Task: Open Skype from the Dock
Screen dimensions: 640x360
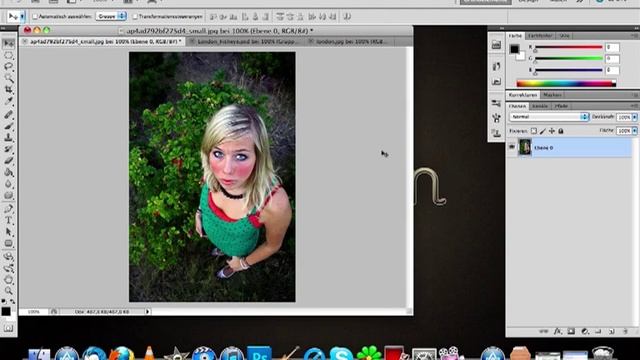Action: pyautogui.click(x=341, y=353)
